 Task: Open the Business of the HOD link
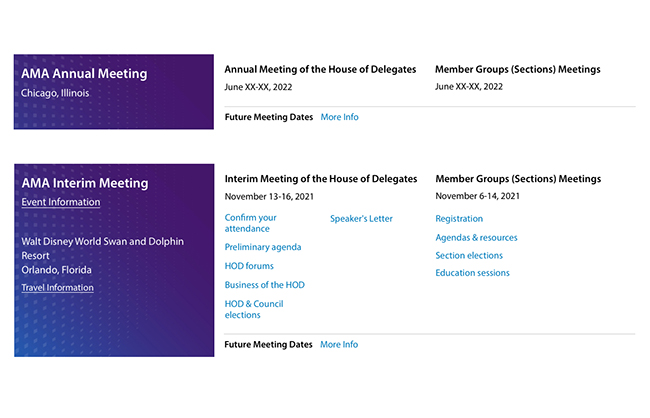point(264,285)
